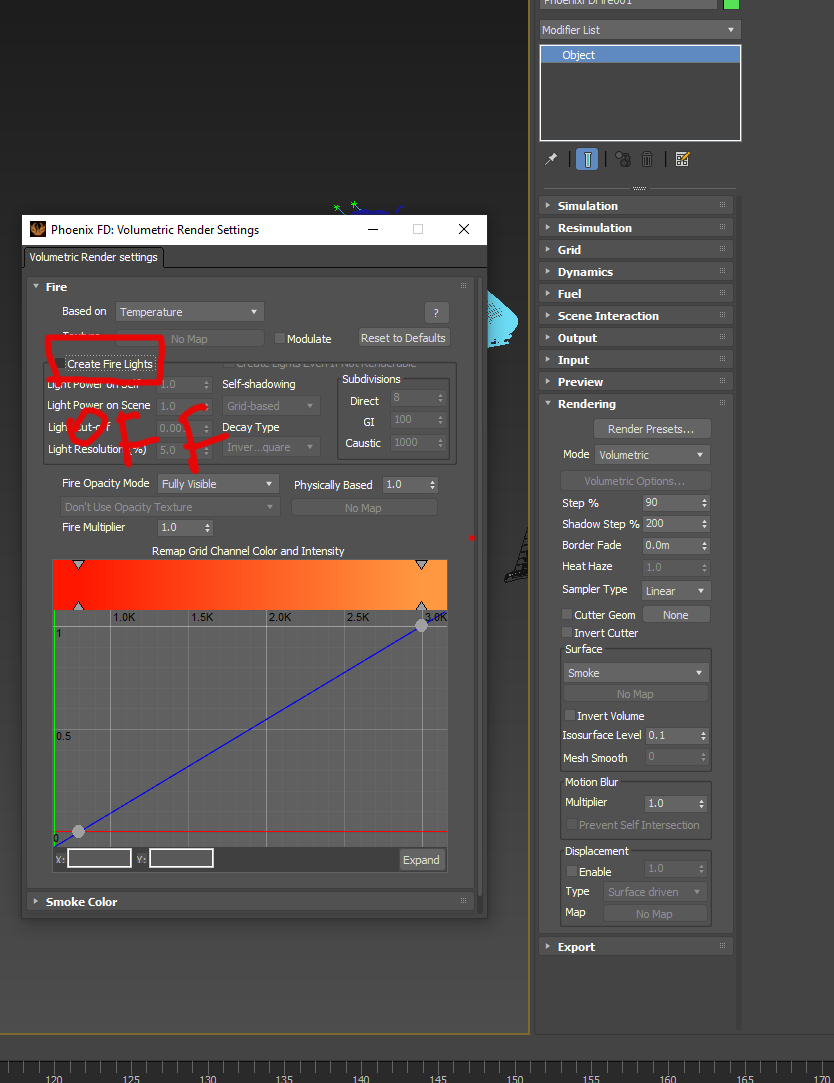Click Displacement Map No Map button

point(654,914)
